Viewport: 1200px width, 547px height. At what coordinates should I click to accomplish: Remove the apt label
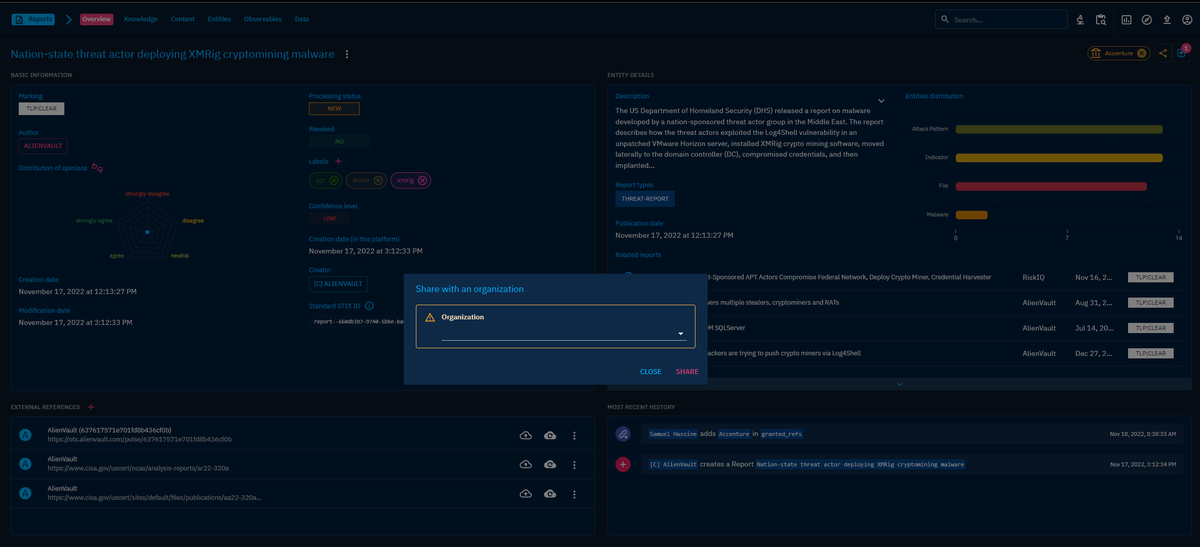point(336,180)
